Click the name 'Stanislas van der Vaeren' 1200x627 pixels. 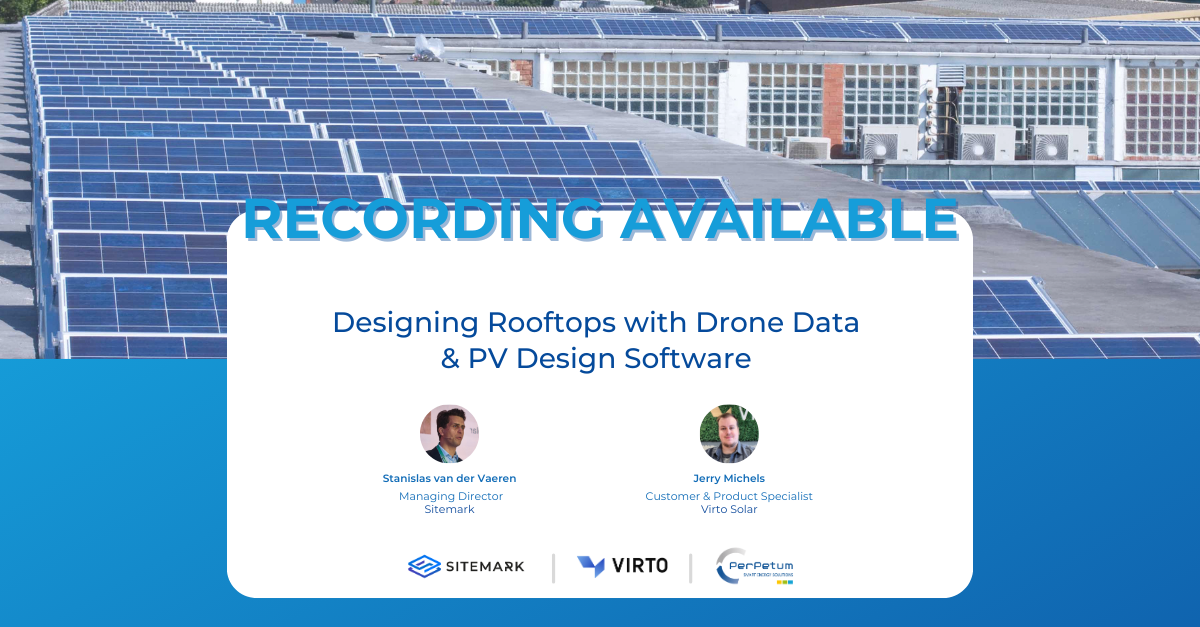click(x=449, y=478)
